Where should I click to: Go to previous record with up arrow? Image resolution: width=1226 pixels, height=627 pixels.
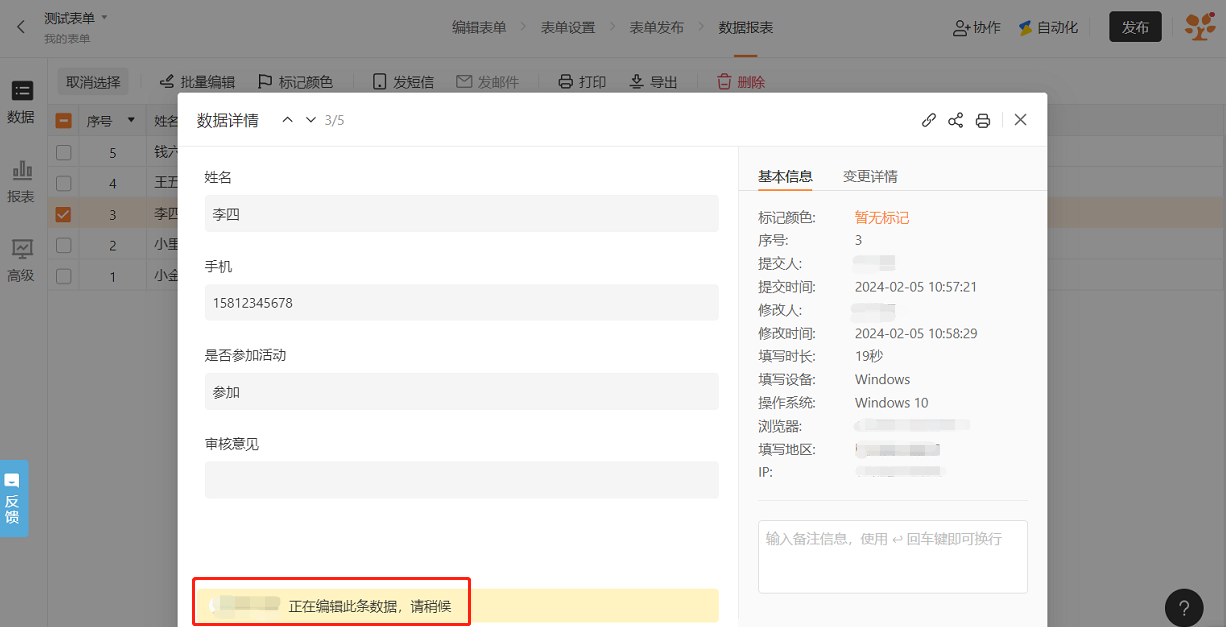coord(287,120)
